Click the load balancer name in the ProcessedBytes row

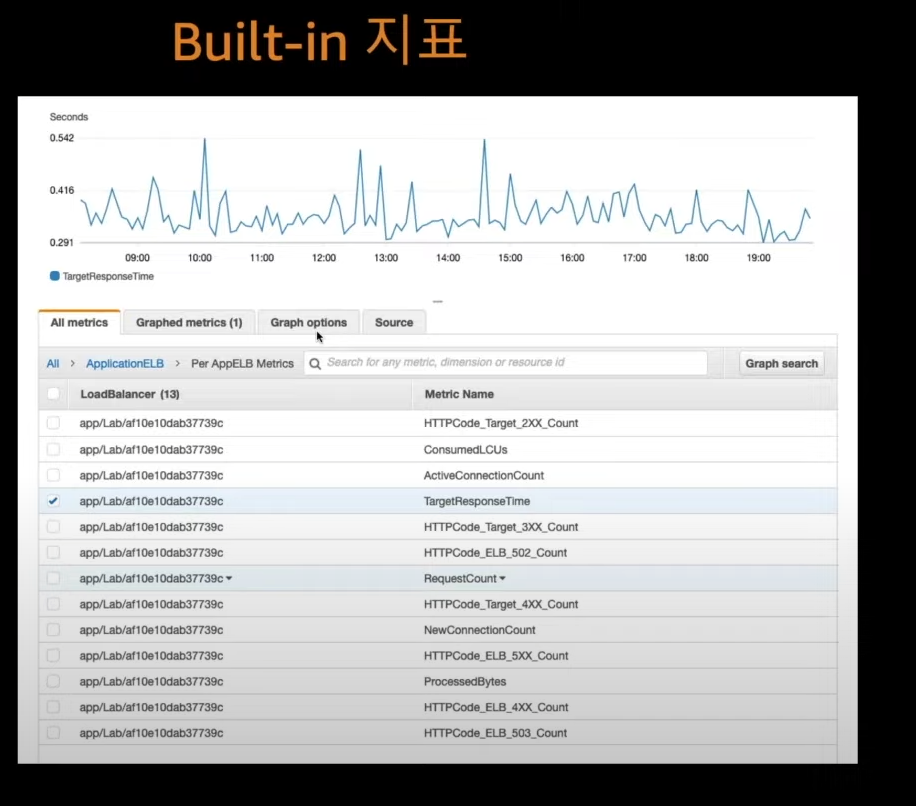[x=151, y=682]
